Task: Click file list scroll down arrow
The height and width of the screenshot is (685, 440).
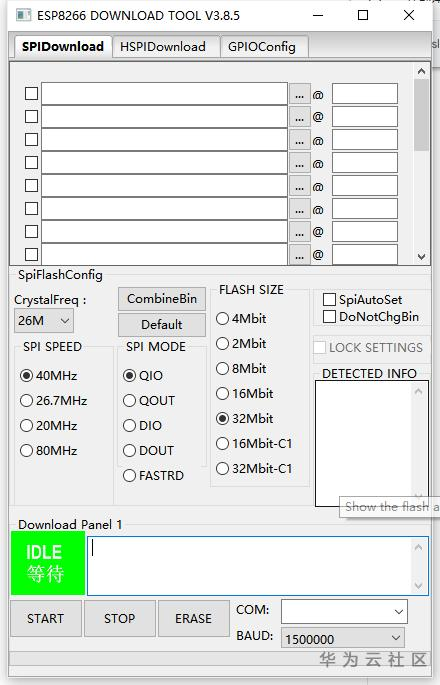Action: 421,256
